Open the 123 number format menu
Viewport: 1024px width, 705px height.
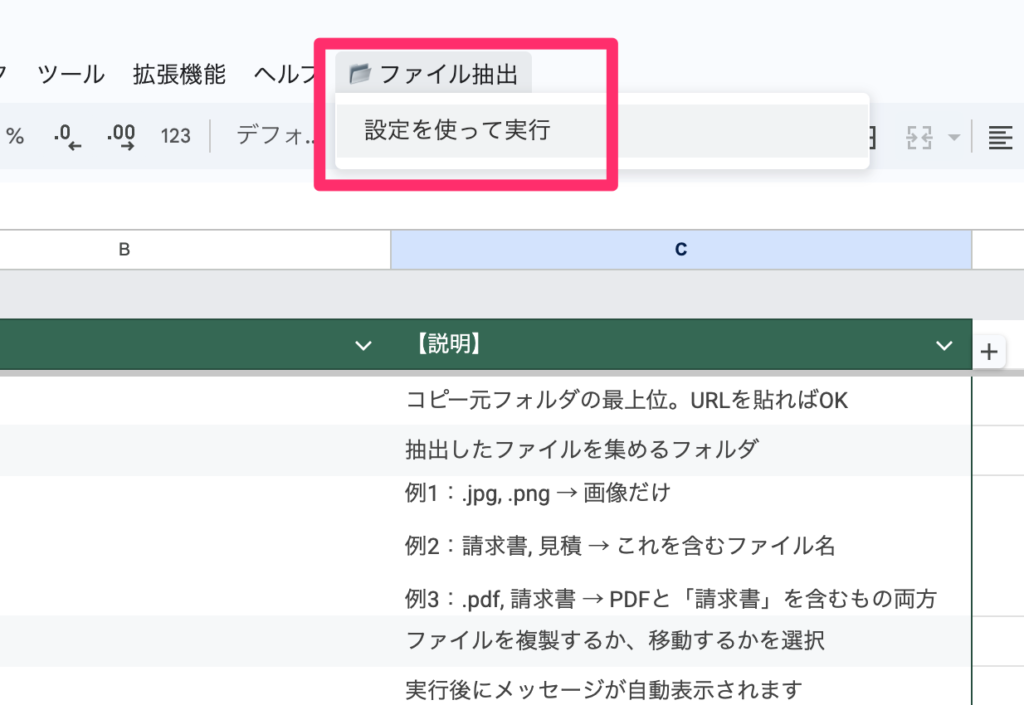point(175,136)
